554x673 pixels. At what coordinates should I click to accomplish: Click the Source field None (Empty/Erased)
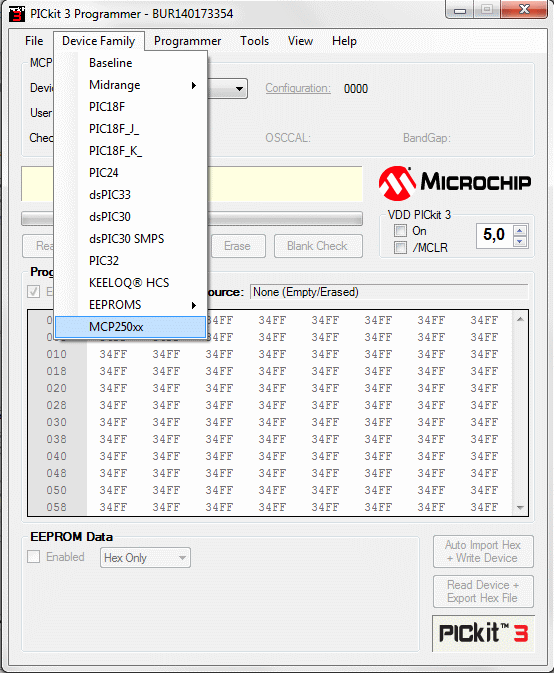[389, 292]
